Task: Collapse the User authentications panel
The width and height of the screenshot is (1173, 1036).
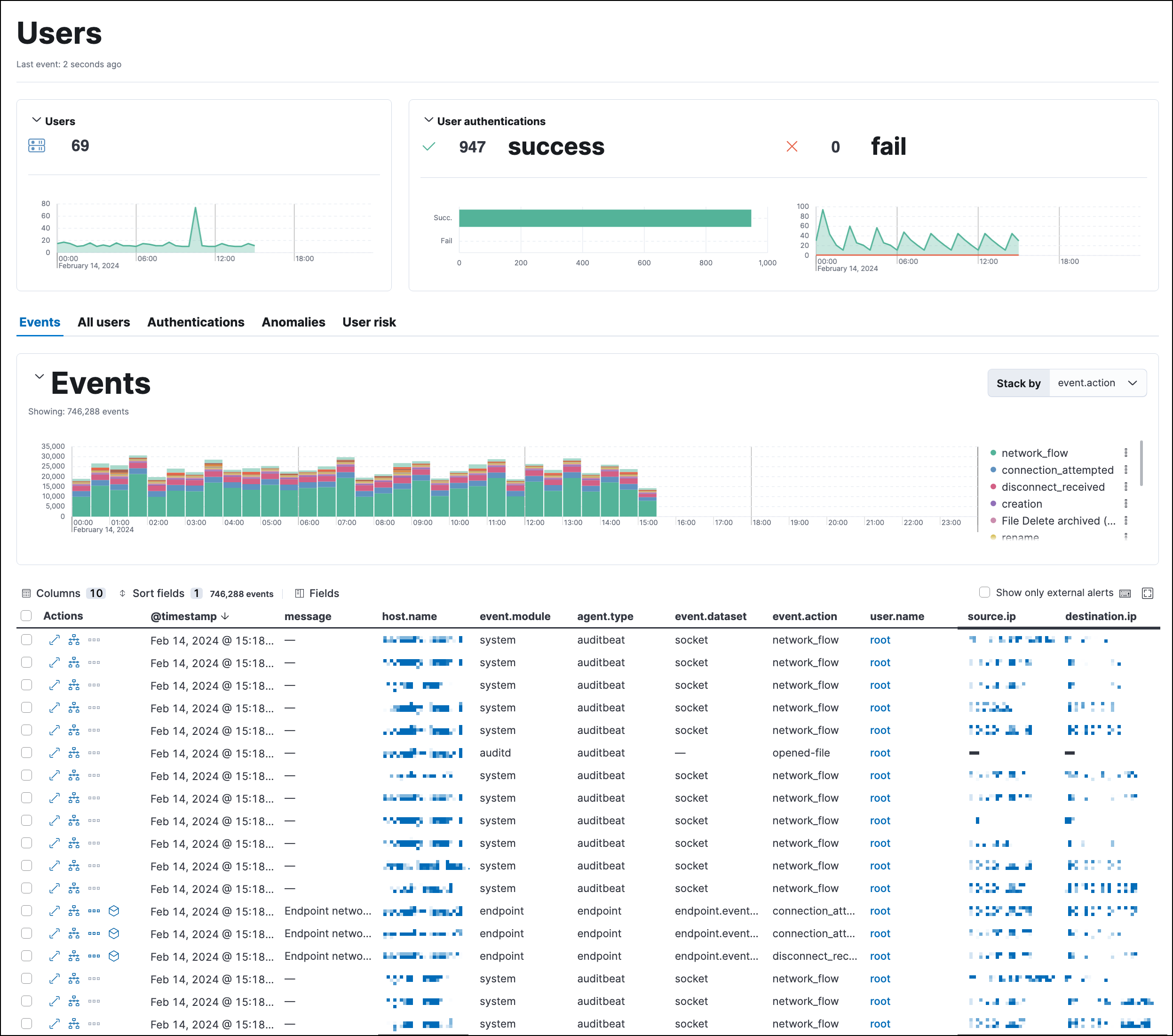Action: (428, 120)
